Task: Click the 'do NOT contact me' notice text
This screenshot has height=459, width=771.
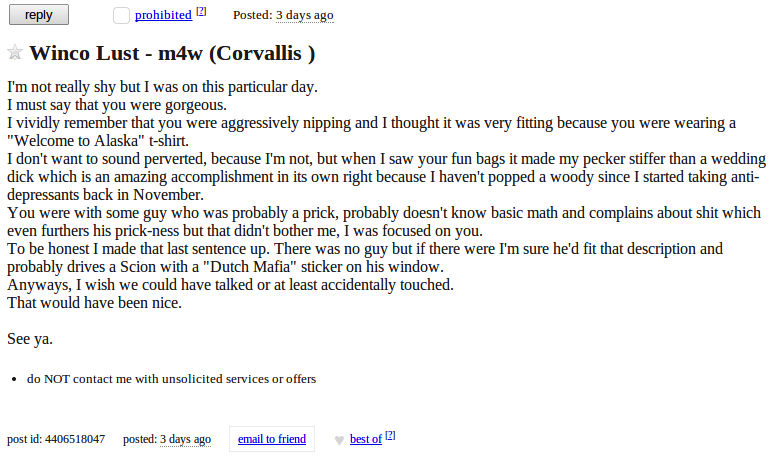Action: 172,379
